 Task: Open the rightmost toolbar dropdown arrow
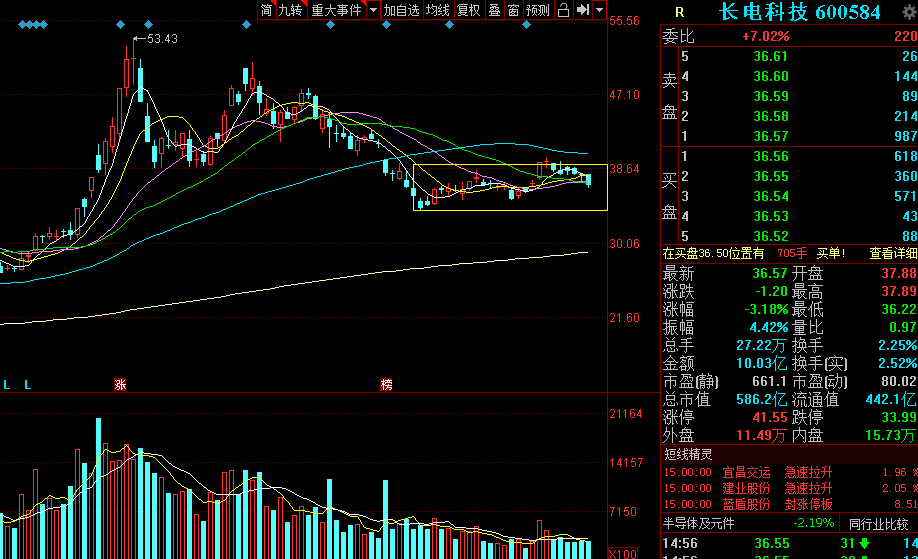600,10
